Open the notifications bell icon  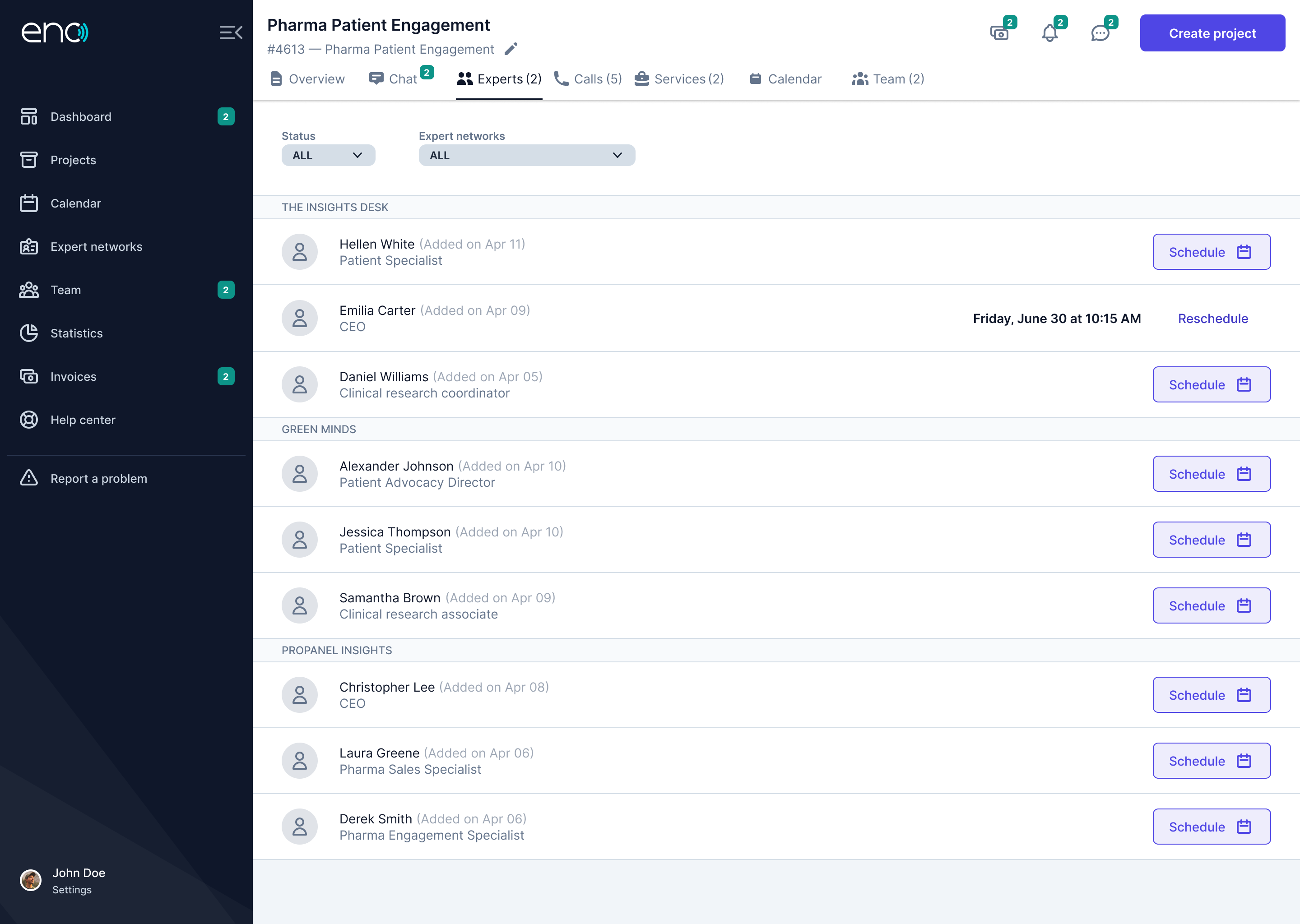tap(1049, 33)
